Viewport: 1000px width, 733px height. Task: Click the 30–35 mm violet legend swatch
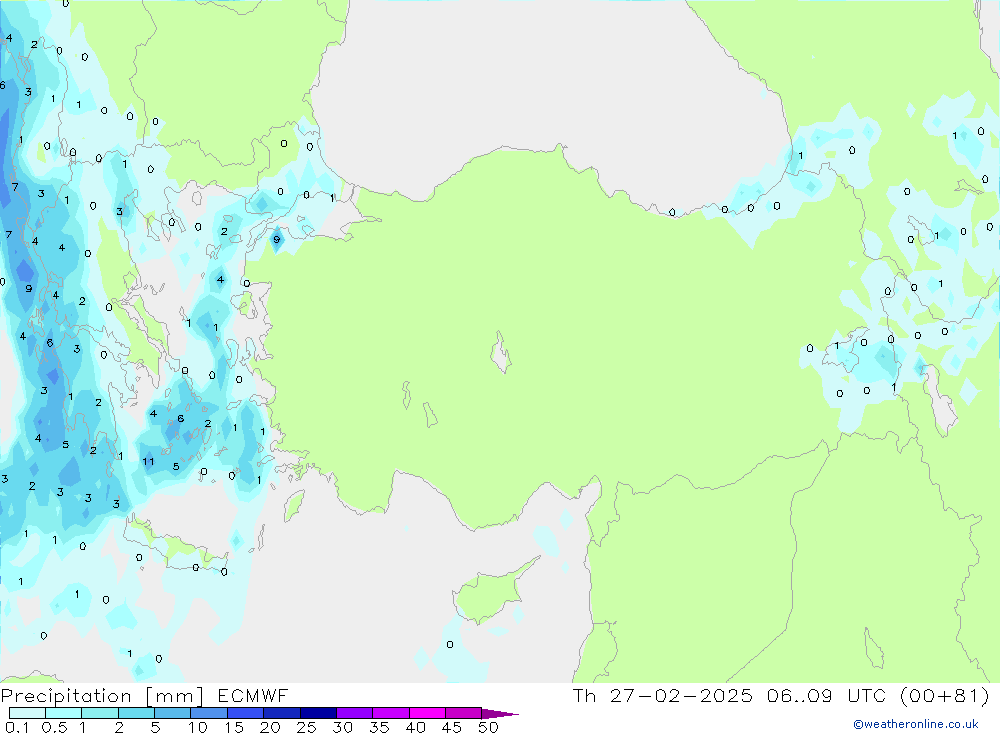[355, 713]
